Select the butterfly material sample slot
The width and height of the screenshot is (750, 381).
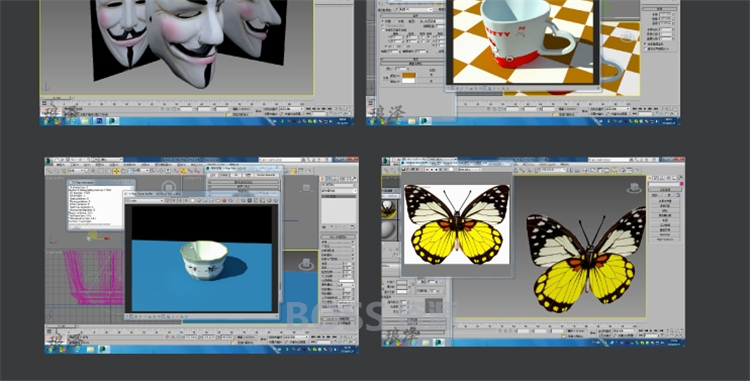[389, 209]
